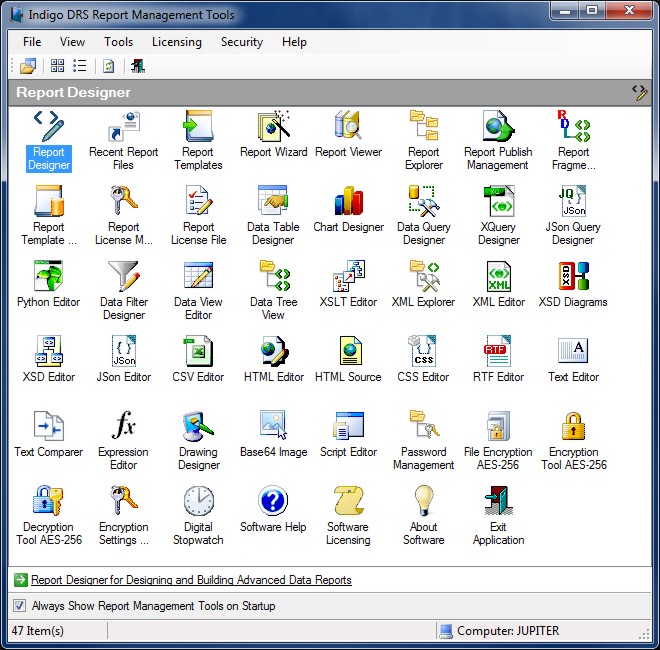Open the CSS Editor
The height and width of the screenshot is (650, 660).
coord(423,360)
